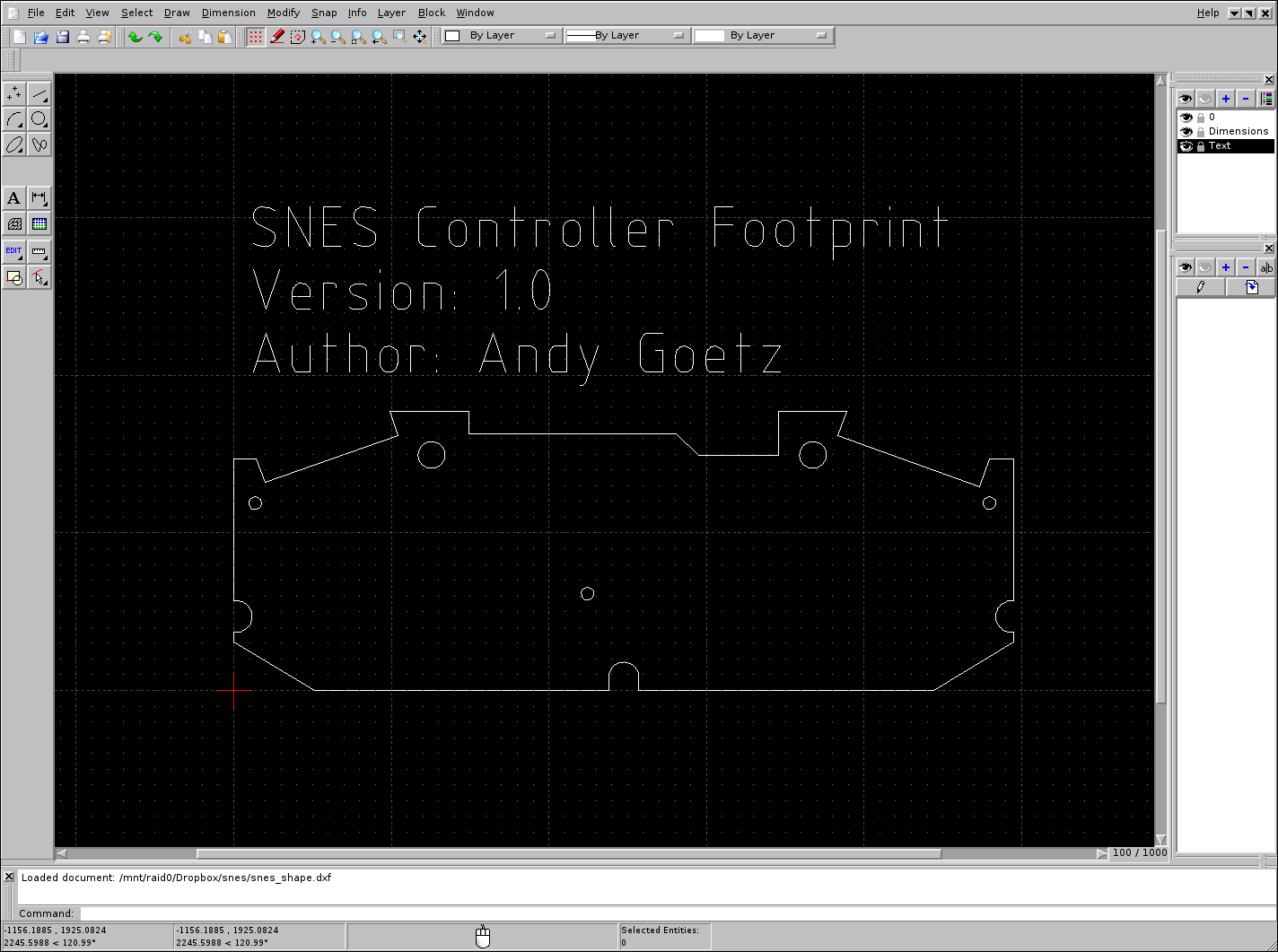Open the Snap menu
This screenshot has width=1278, height=952.
click(324, 12)
